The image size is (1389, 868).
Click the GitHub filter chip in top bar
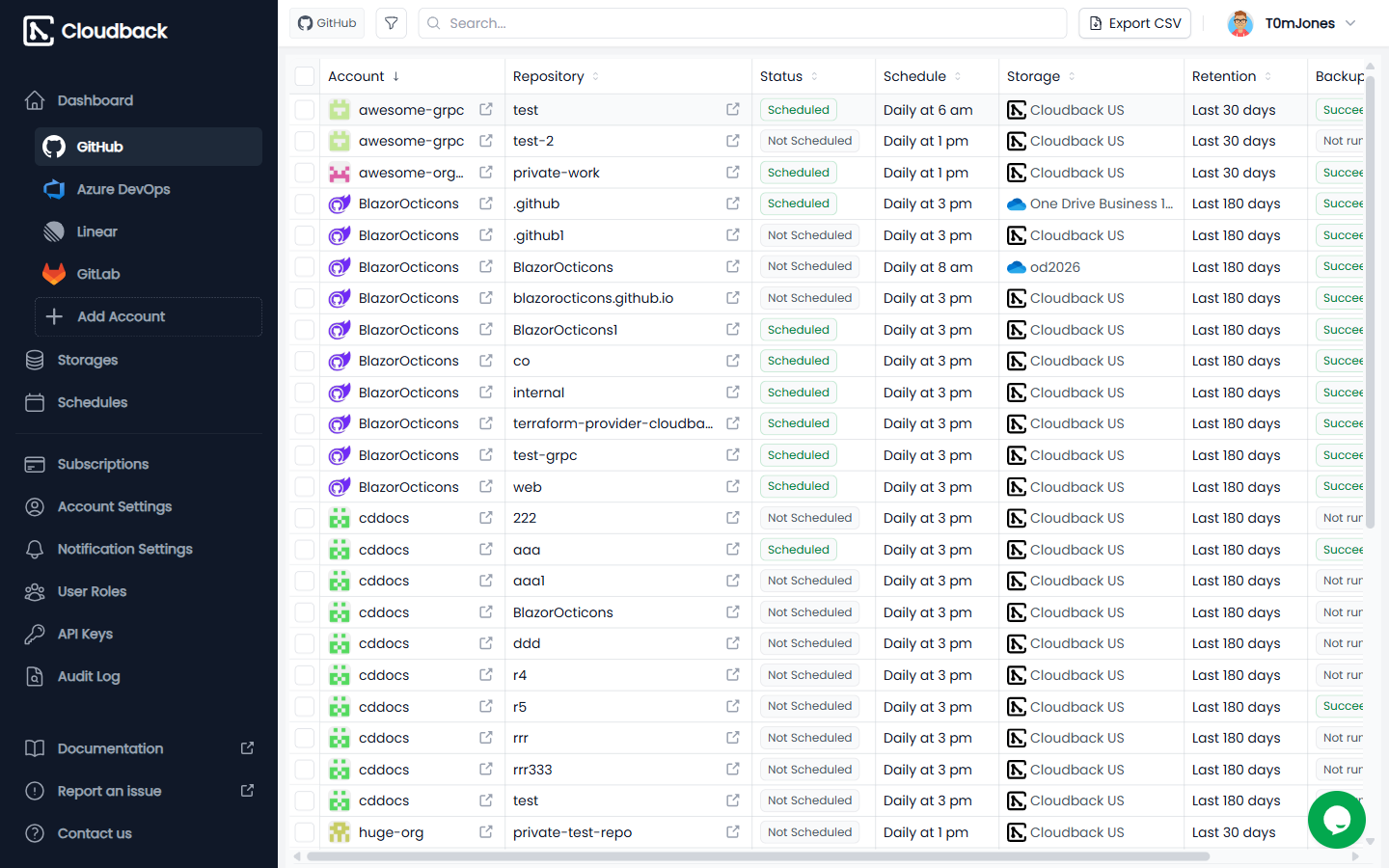click(327, 23)
